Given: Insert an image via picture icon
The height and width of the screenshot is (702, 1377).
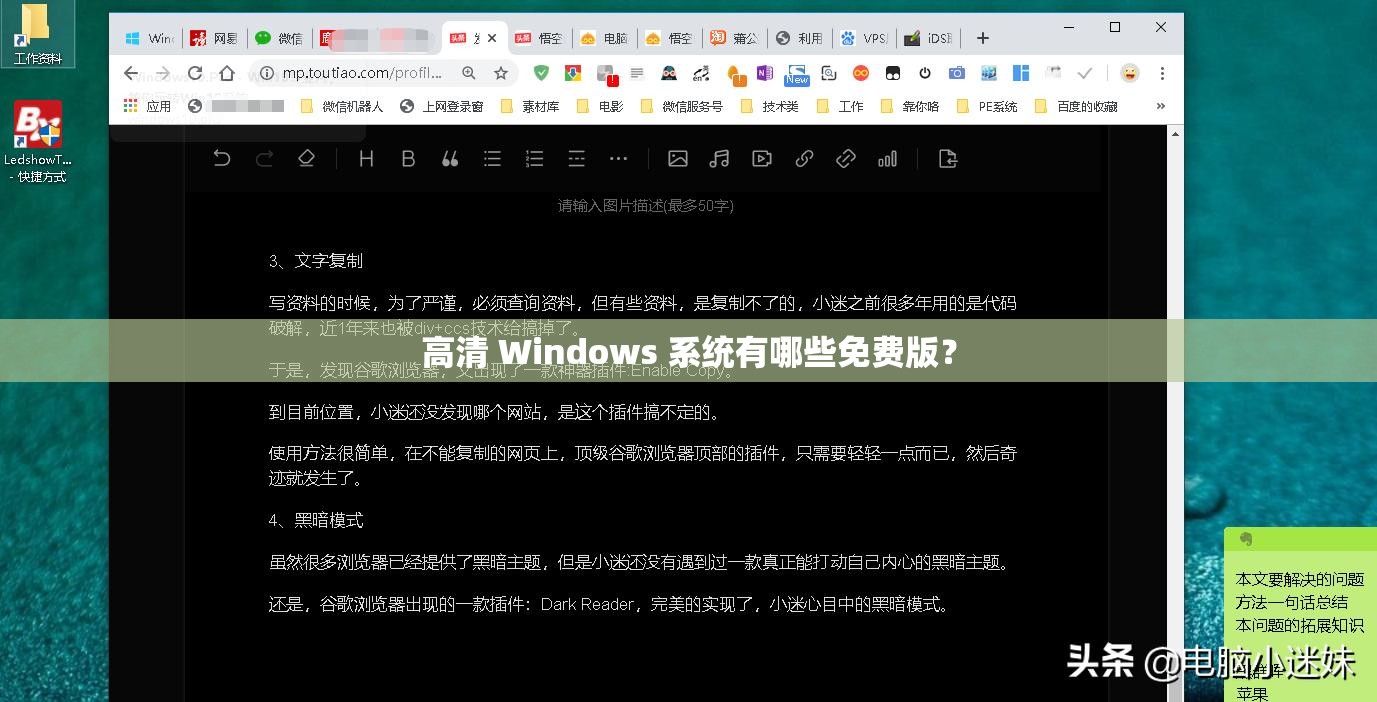Looking at the screenshot, I should (678, 158).
